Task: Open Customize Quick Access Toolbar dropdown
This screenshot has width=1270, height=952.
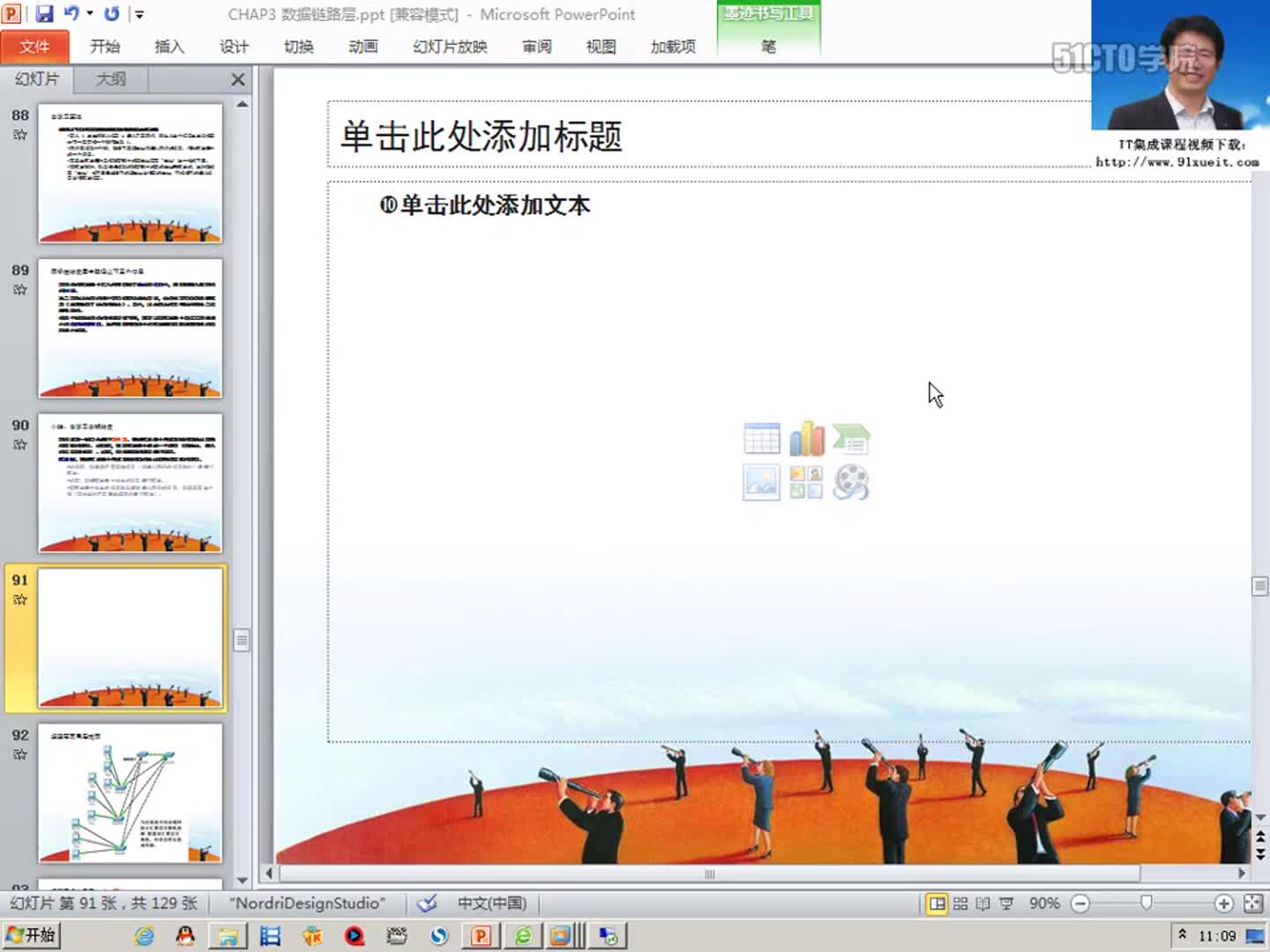Action: coord(139,14)
